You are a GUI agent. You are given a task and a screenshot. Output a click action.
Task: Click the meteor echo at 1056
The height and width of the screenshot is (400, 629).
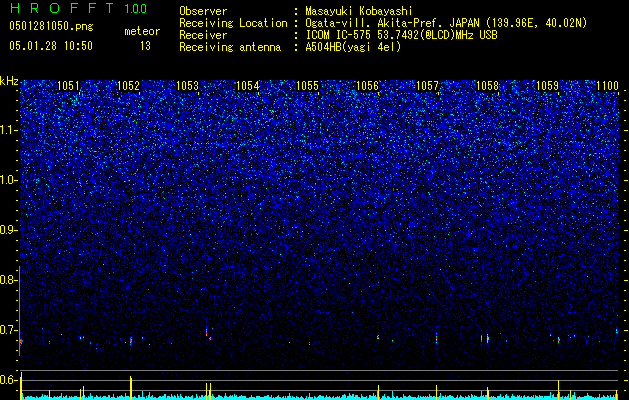click(x=378, y=337)
